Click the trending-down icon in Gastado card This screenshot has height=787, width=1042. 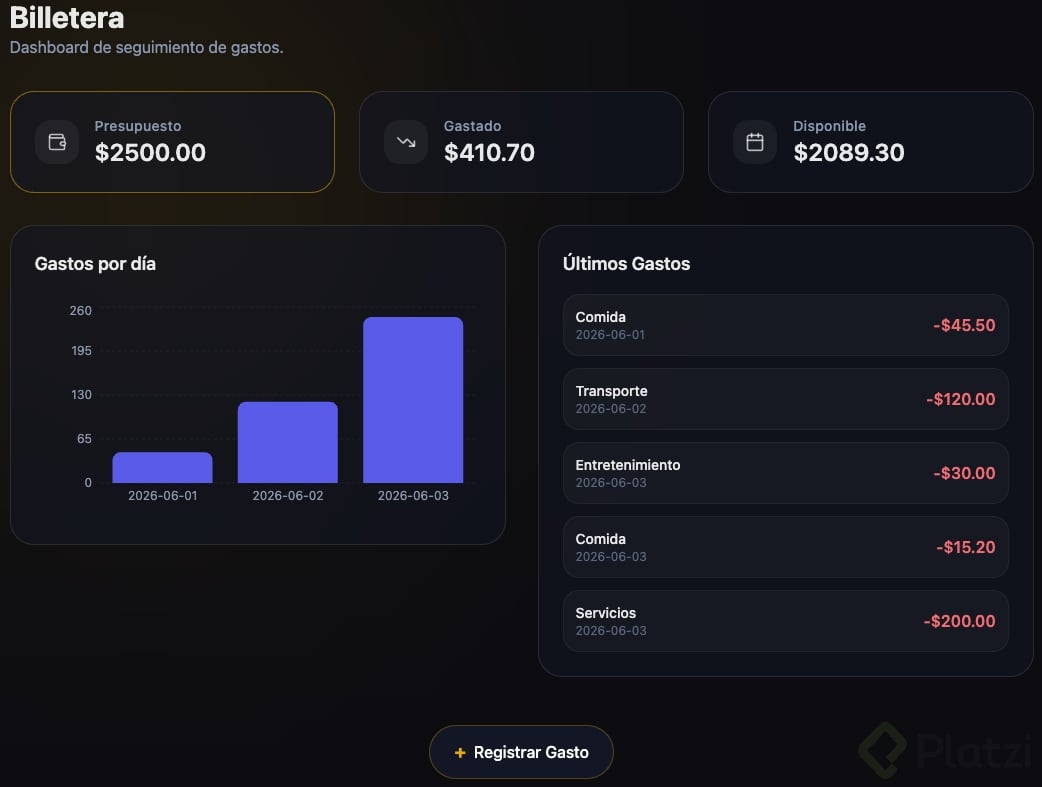tap(406, 142)
